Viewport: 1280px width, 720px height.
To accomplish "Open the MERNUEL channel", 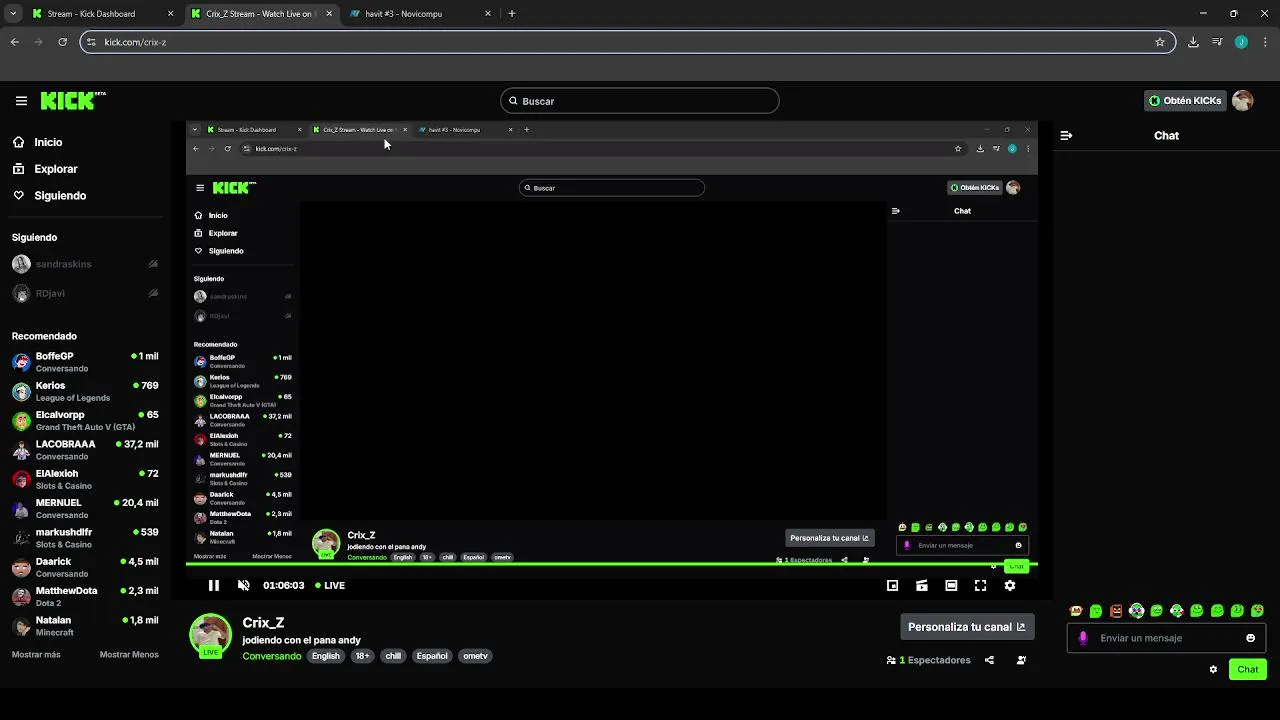I will (85, 508).
